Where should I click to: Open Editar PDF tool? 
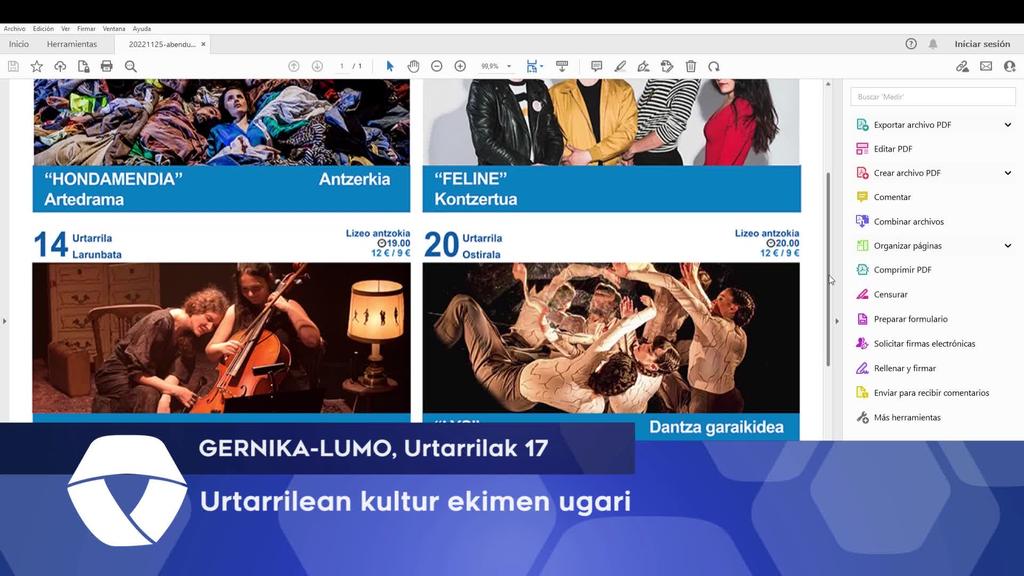[893, 149]
